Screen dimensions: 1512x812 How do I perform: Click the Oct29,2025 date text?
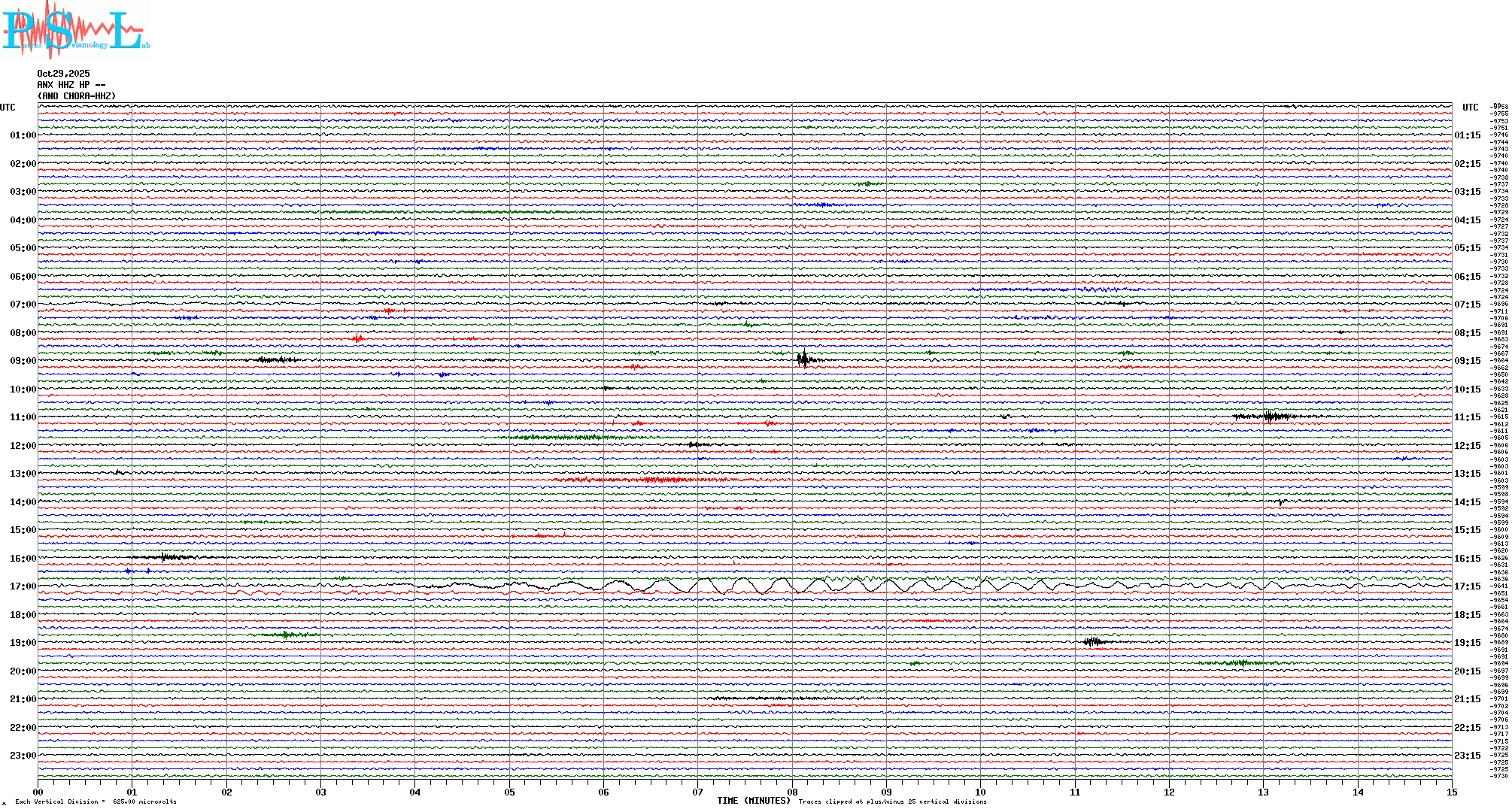[63, 74]
